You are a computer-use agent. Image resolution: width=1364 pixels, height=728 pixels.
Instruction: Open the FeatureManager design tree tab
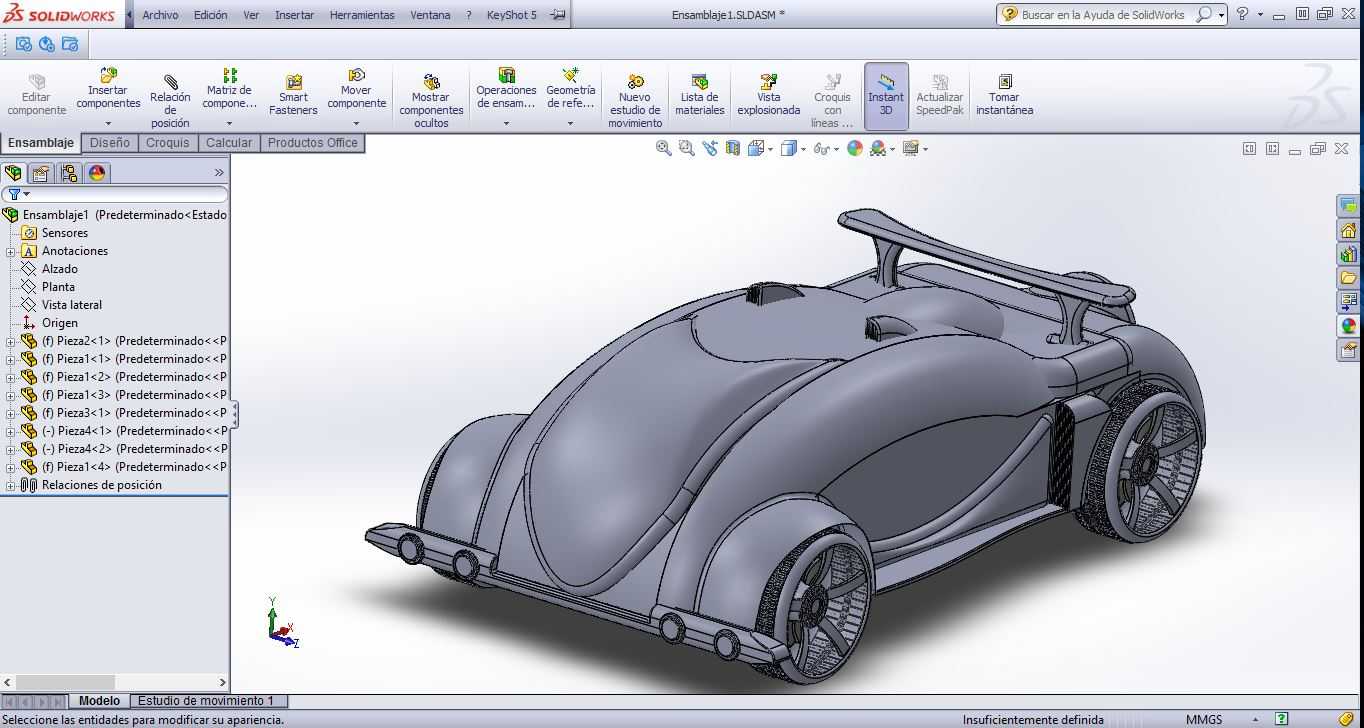(x=13, y=173)
